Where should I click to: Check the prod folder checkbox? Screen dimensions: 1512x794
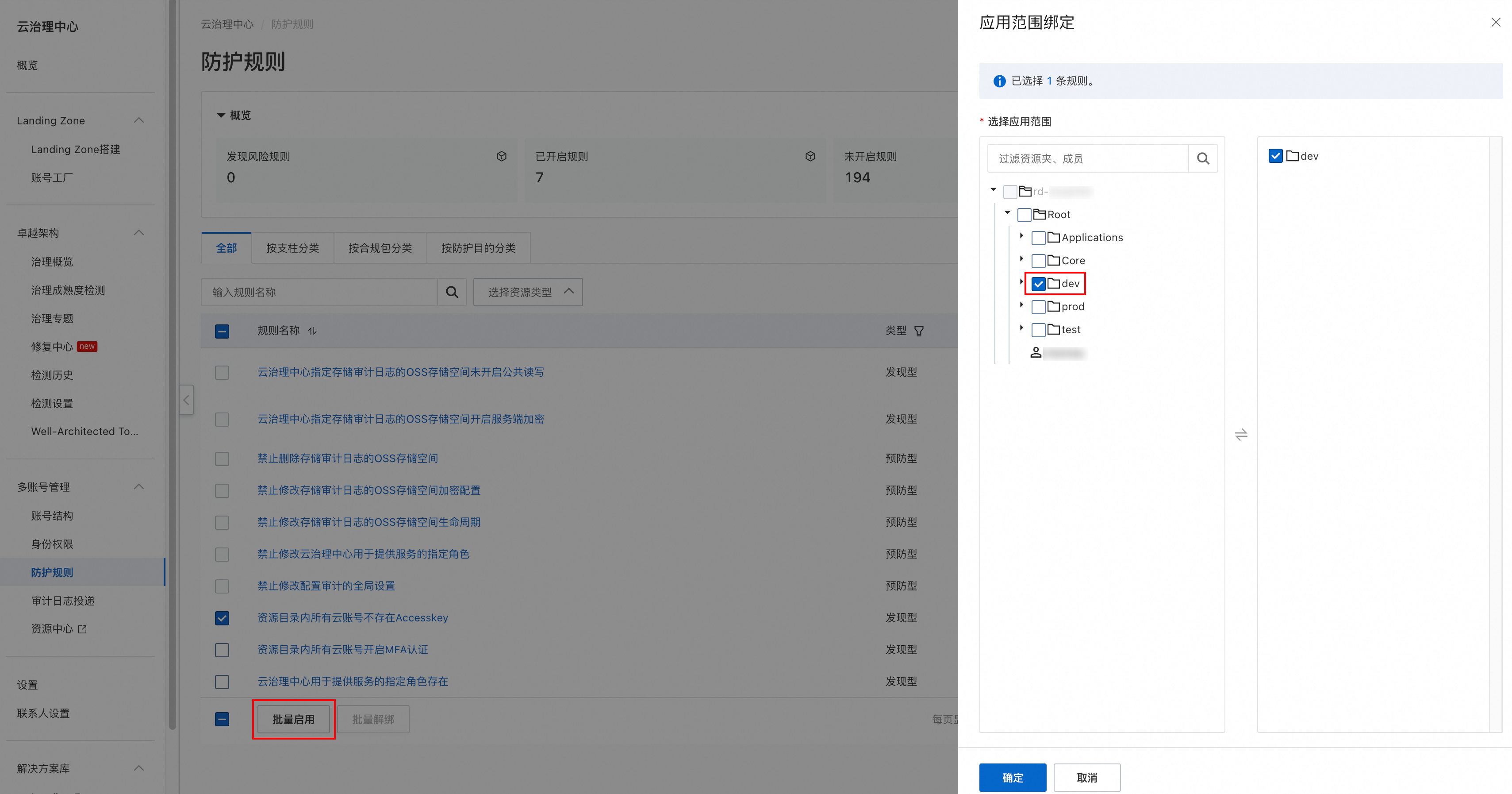pyautogui.click(x=1038, y=307)
